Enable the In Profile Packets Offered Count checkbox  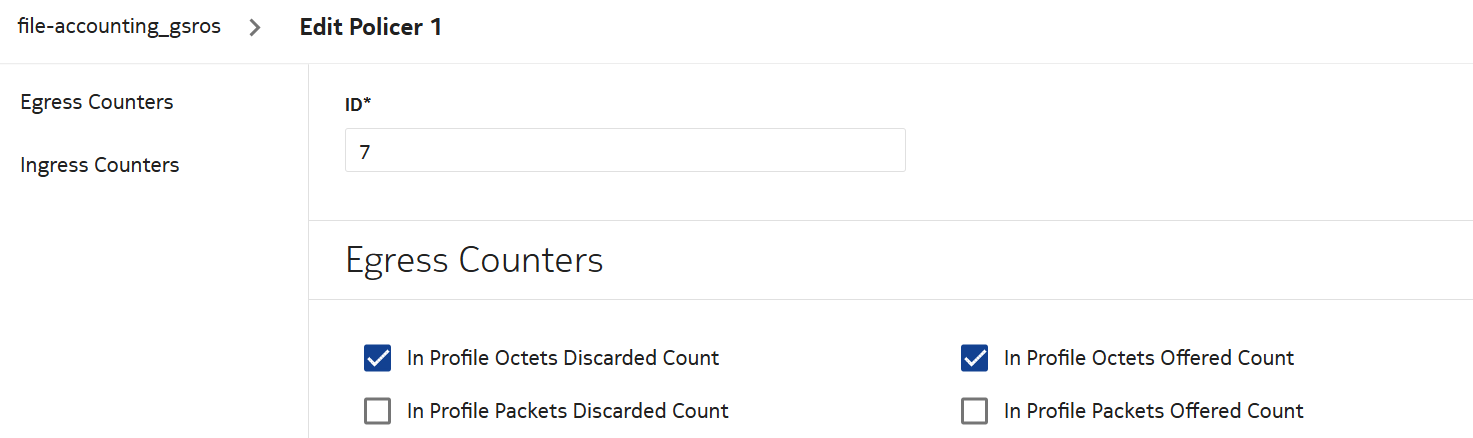coord(974,411)
